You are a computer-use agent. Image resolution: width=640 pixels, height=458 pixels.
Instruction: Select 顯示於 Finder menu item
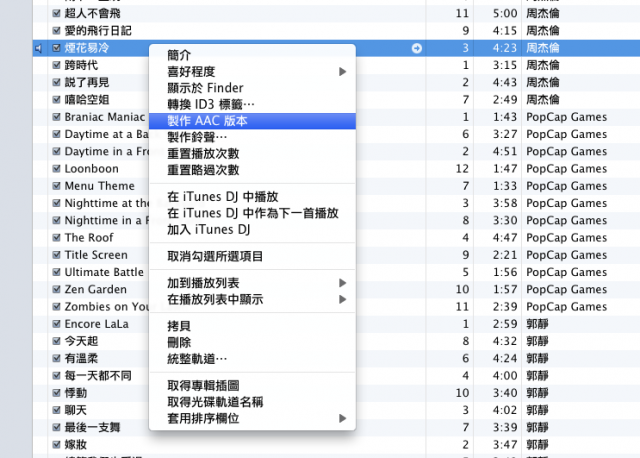click(x=252, y=88)
